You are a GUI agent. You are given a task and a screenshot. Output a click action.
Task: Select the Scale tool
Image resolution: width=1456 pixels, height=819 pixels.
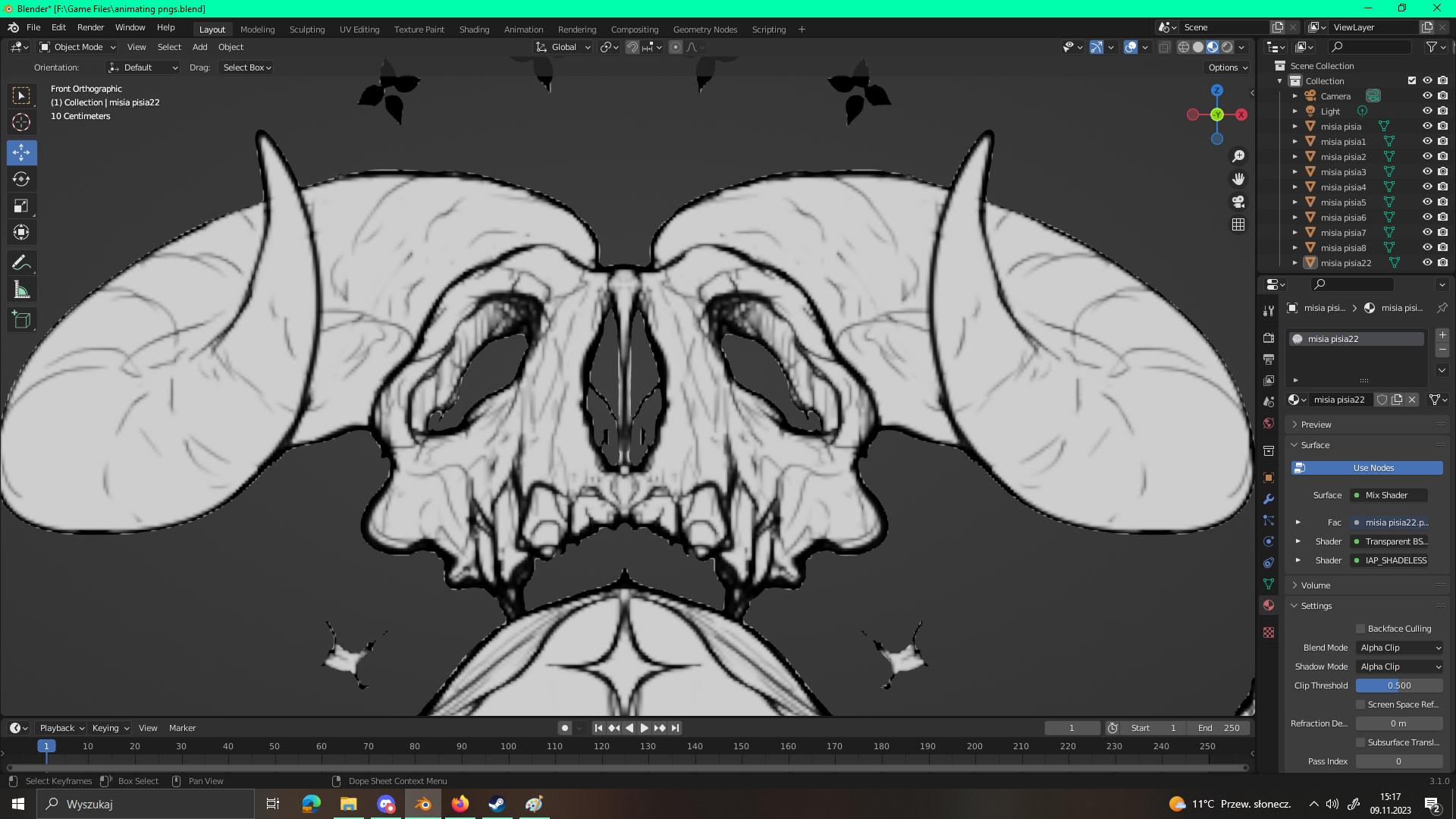(21, 206)
